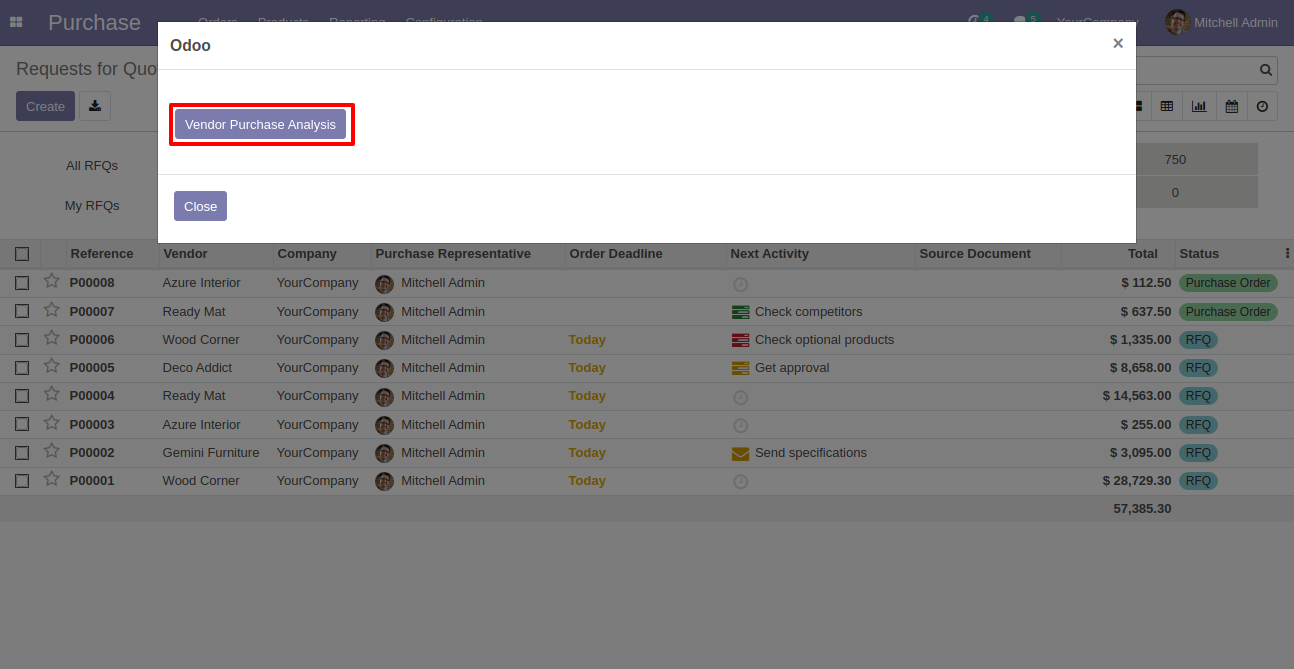
Task: Toggle the select-all checkbox in header
Action: click(22, 254)
